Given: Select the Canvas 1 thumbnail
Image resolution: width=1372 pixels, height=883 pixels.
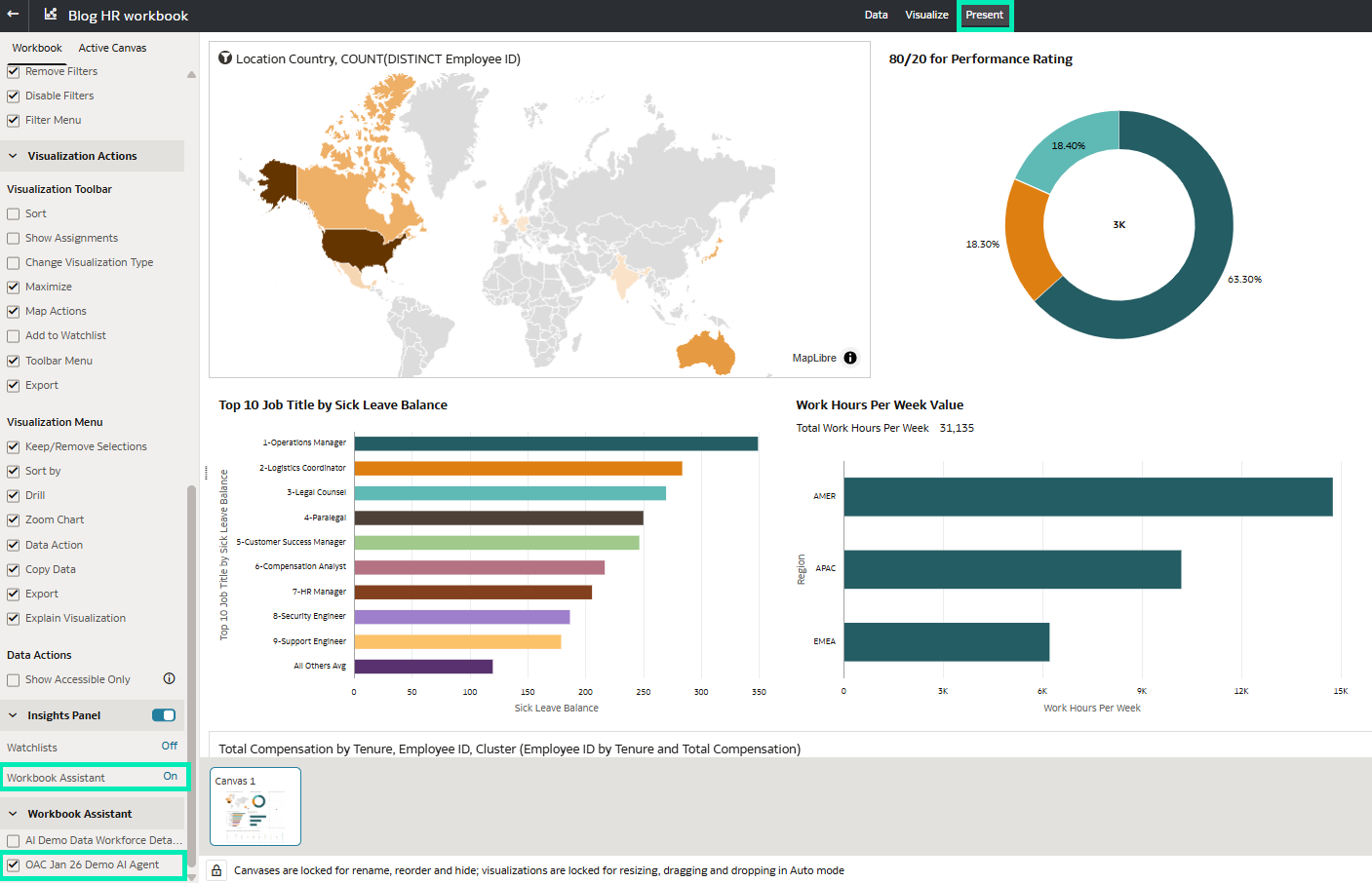Looking at the screenshot, I should pyautogui.click(x=255, y=806).
